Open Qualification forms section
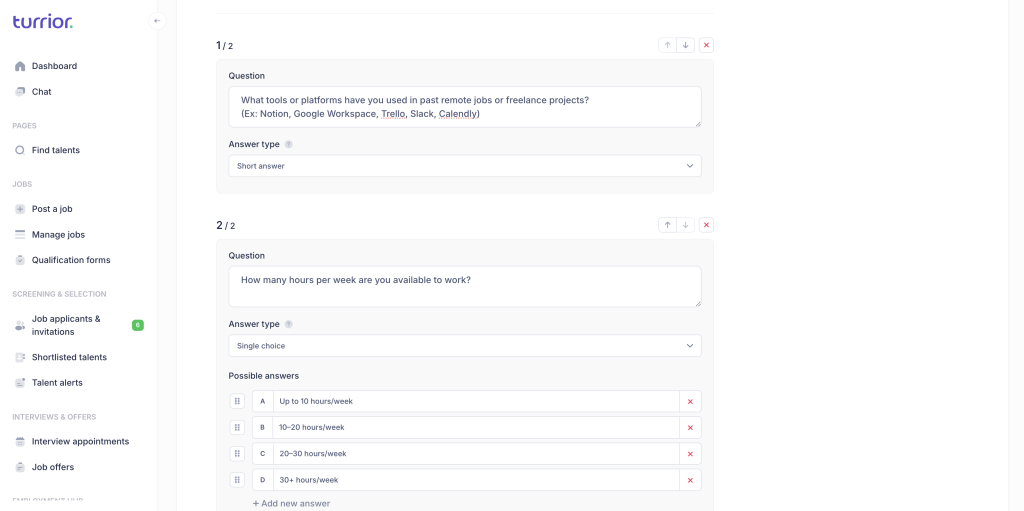The height and width of the screenshot is (511, 1024). point(71,260)
